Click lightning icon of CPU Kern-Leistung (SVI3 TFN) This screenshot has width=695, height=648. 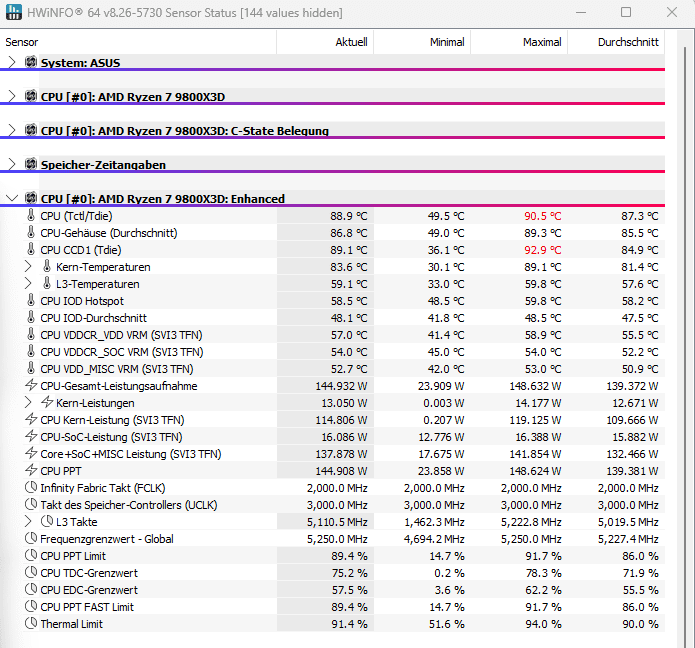pyautogui.click(x=31, y=419)
